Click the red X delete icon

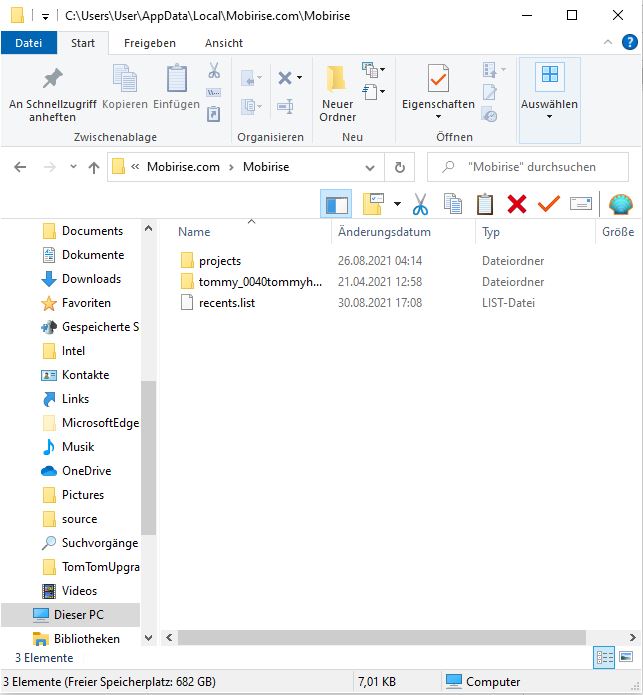click(x=517, y=204)
